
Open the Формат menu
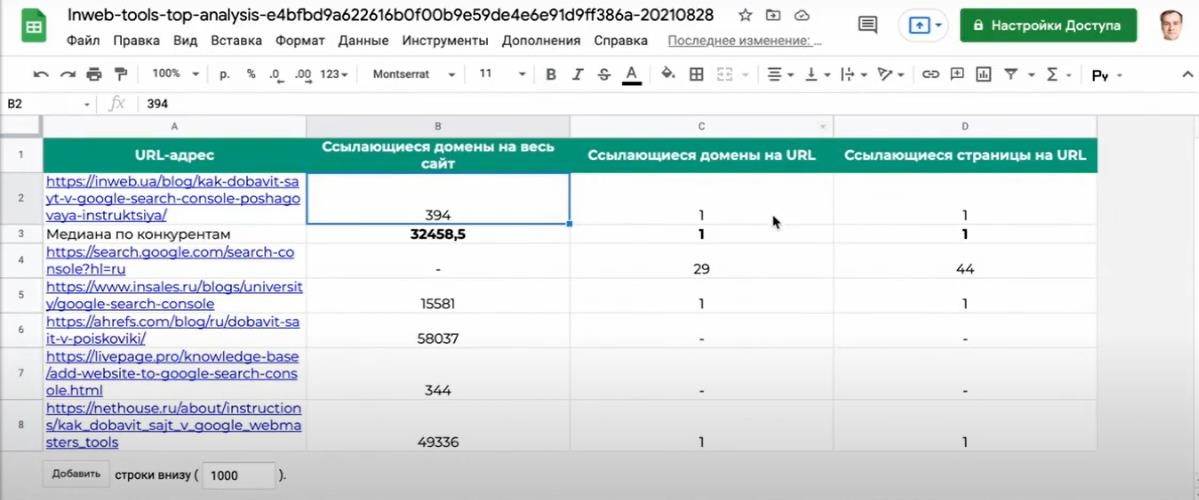point(300,41)
